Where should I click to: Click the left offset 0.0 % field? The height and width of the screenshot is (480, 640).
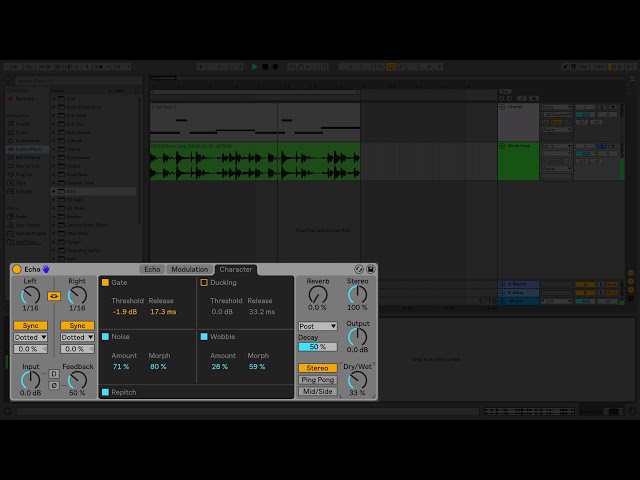tap(31, 349)
